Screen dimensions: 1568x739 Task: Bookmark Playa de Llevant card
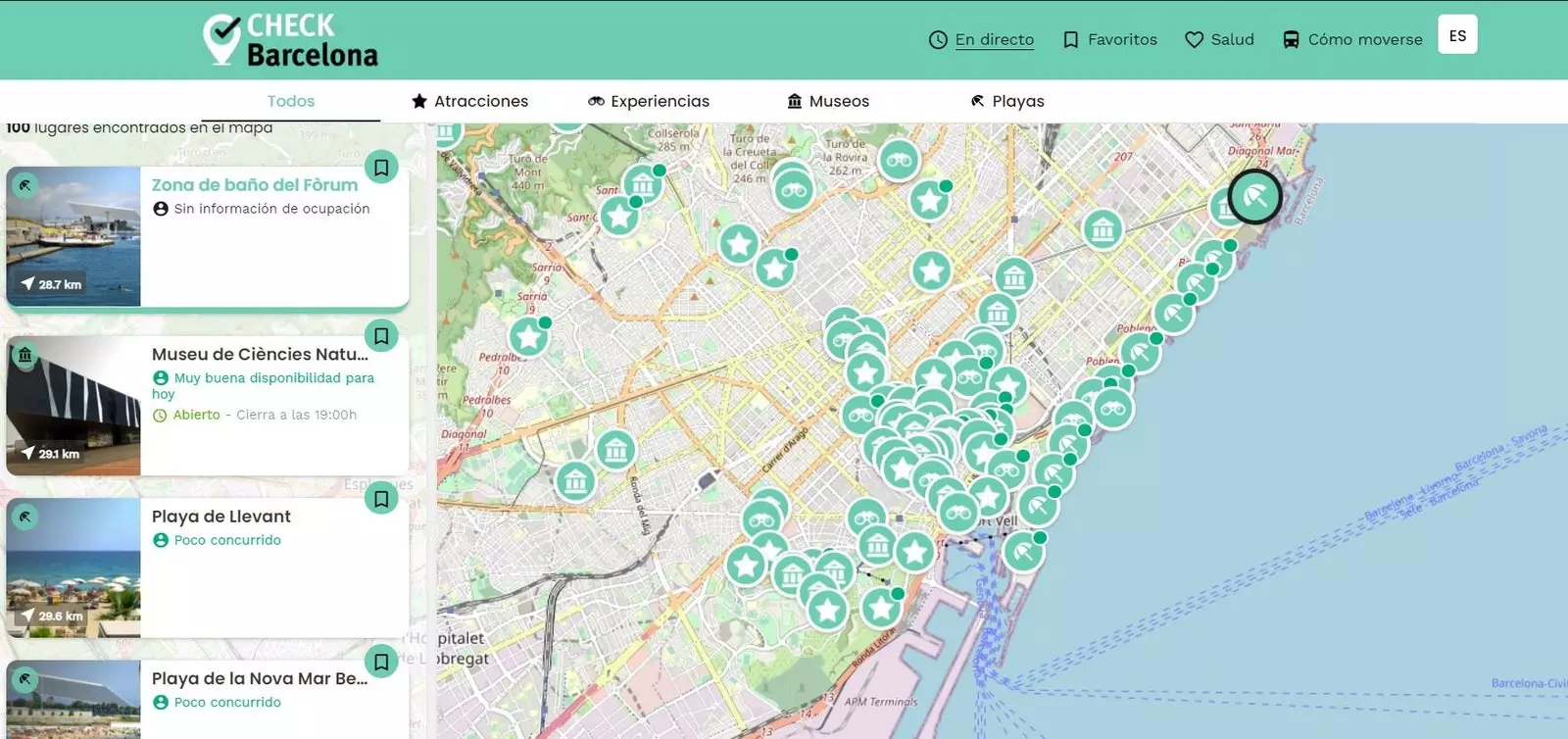(381, 499)
